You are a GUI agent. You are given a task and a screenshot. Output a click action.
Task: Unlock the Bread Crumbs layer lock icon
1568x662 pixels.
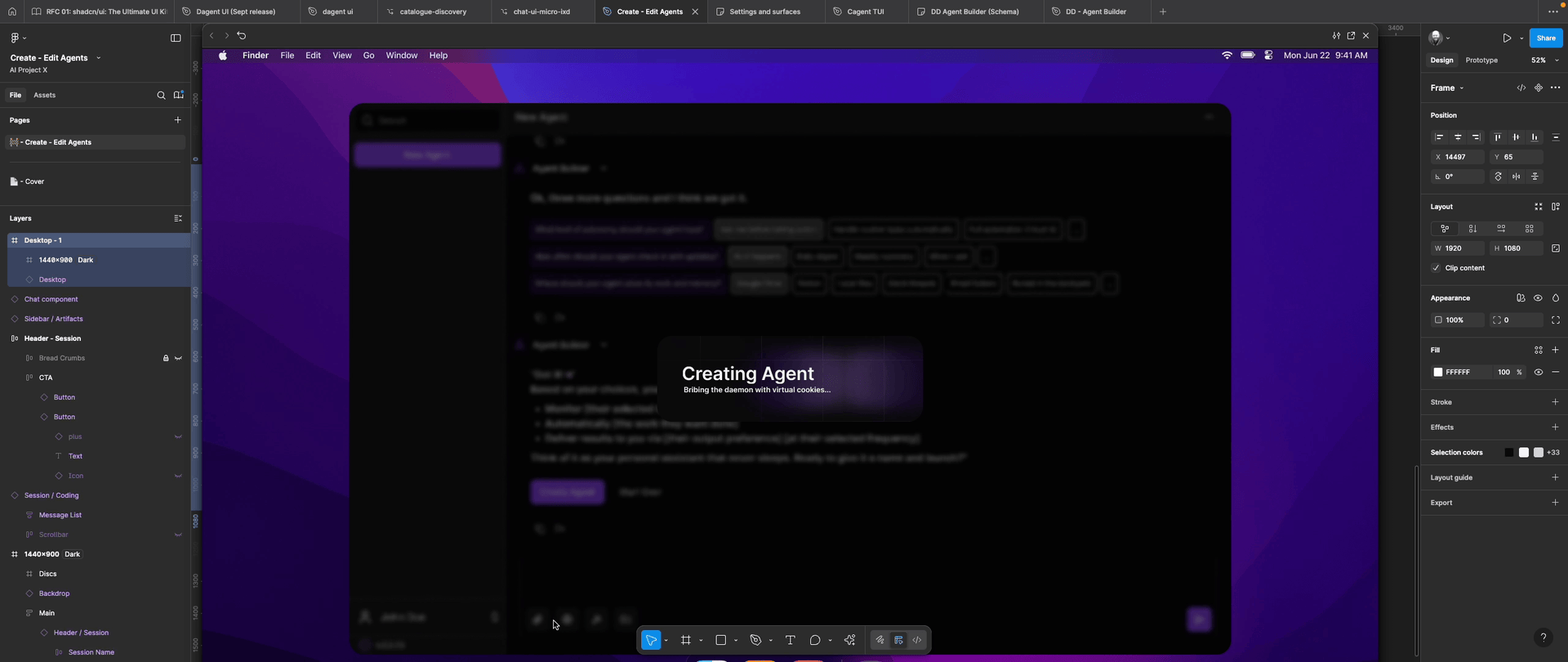click(166, 358)
